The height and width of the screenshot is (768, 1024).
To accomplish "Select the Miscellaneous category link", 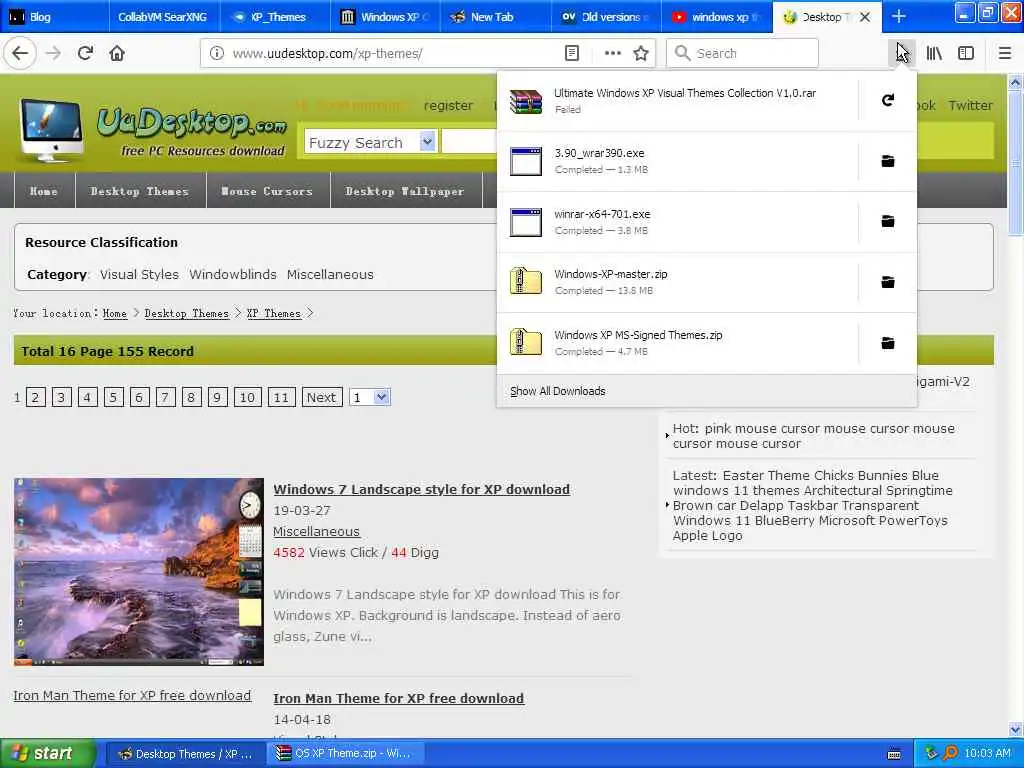I will point(330,274).
